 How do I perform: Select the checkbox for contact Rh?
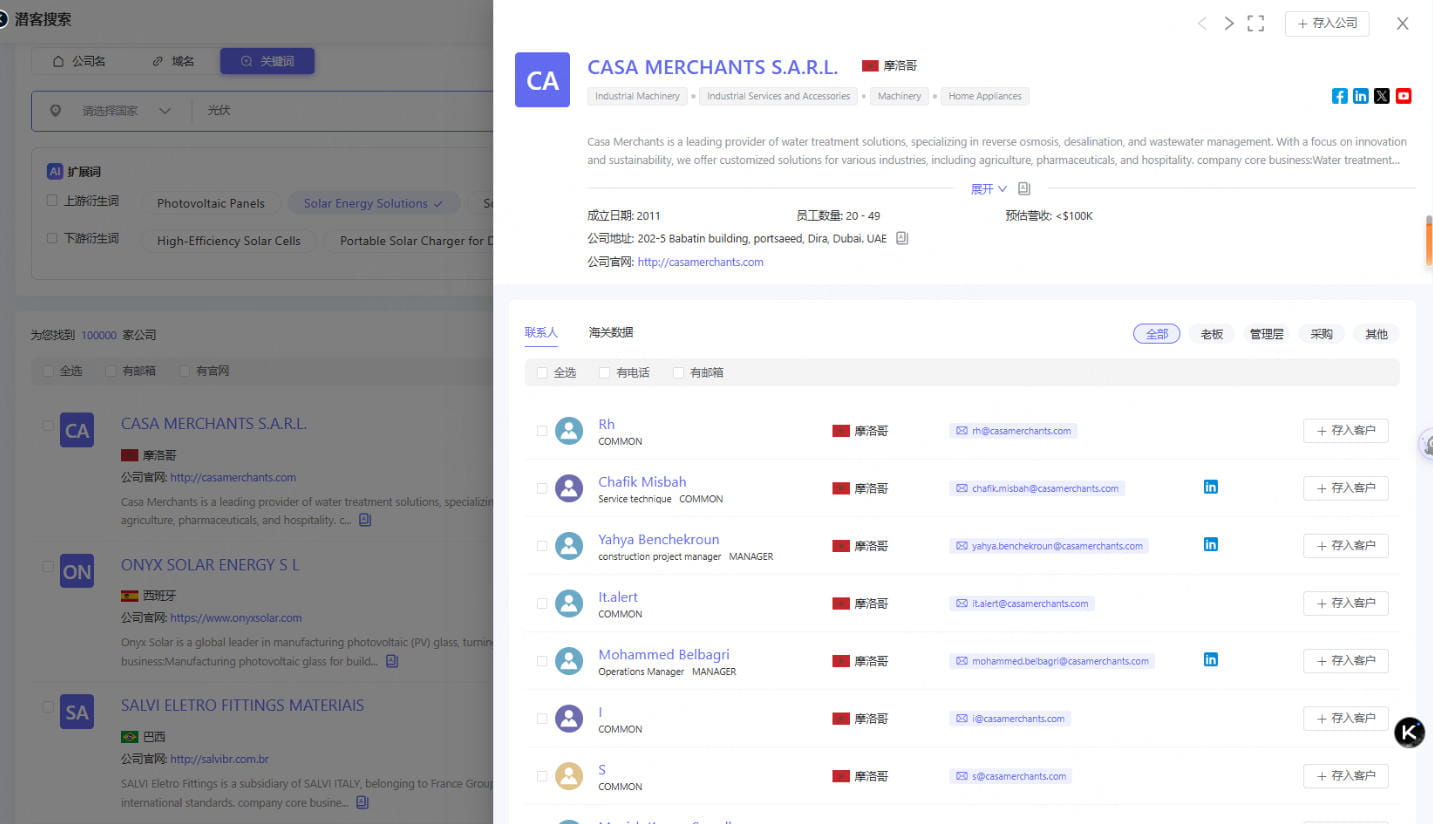[x=542, y=431]
